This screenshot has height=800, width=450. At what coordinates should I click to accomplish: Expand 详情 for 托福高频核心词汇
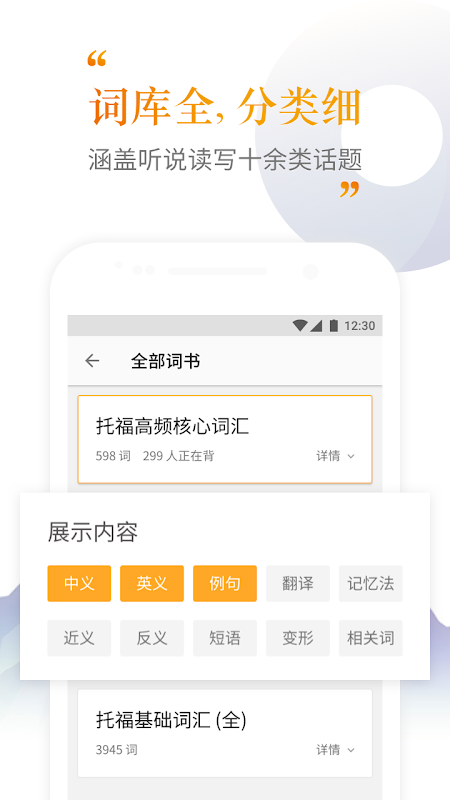click(335, 456)
